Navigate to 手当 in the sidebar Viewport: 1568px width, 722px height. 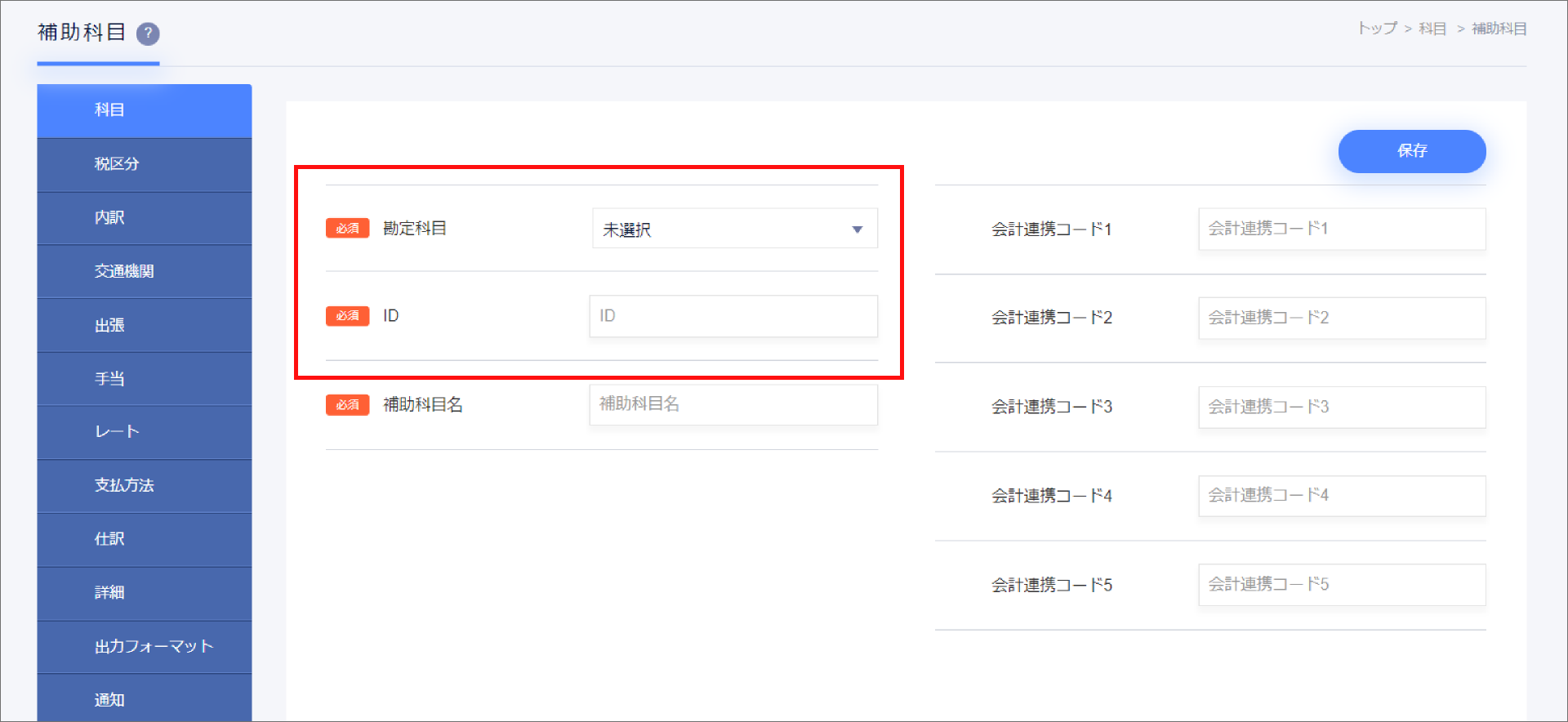coord(145,379)
